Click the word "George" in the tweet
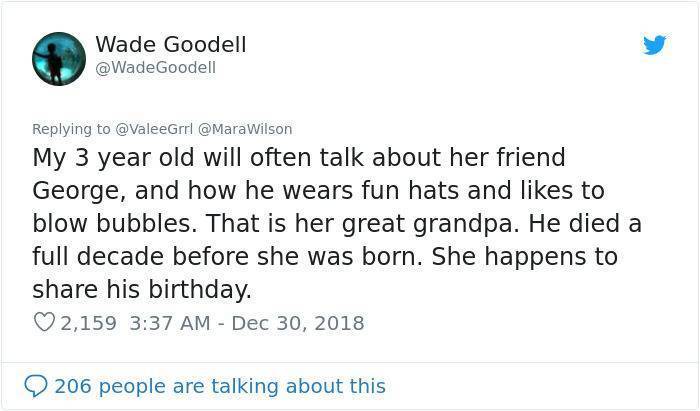The width and height of the screenshot is (700, 411). 76,191
